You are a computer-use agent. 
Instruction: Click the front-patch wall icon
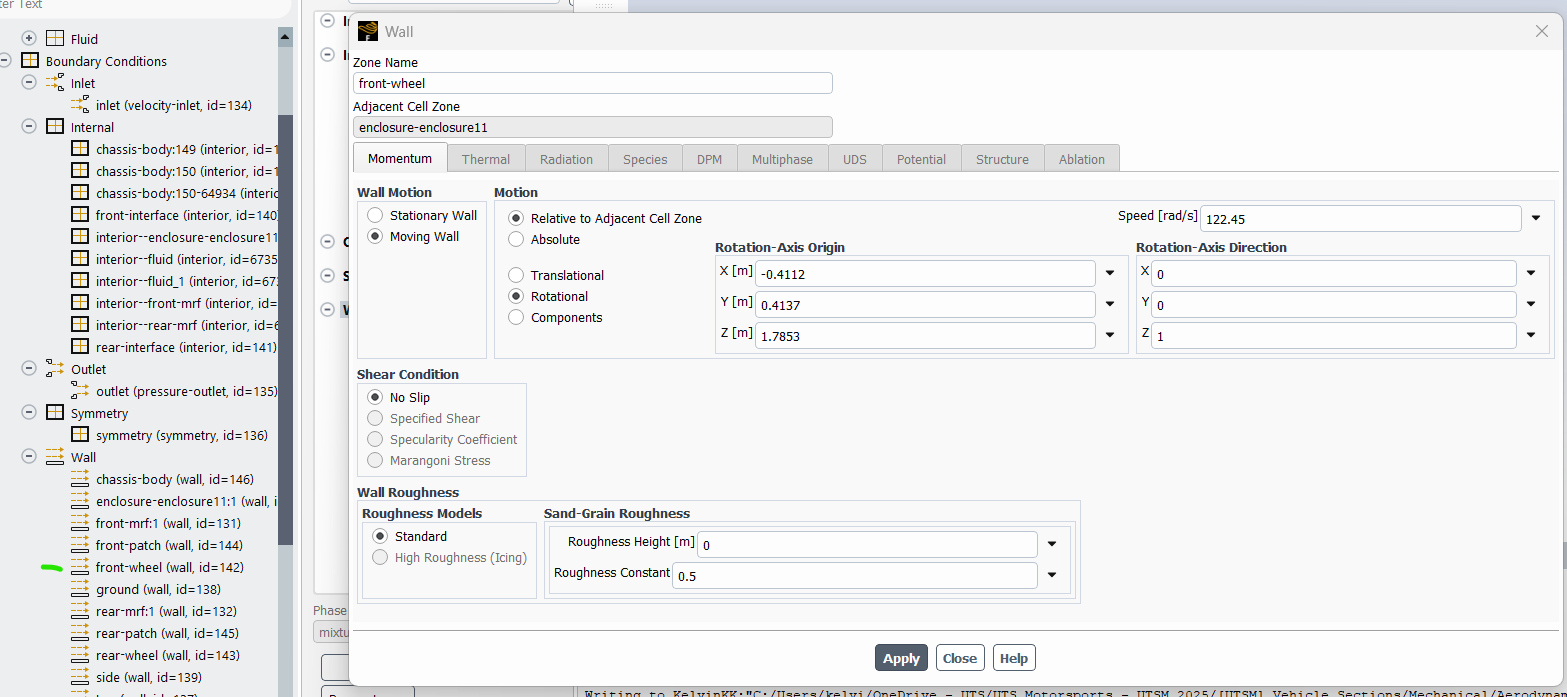pos(80,545)
